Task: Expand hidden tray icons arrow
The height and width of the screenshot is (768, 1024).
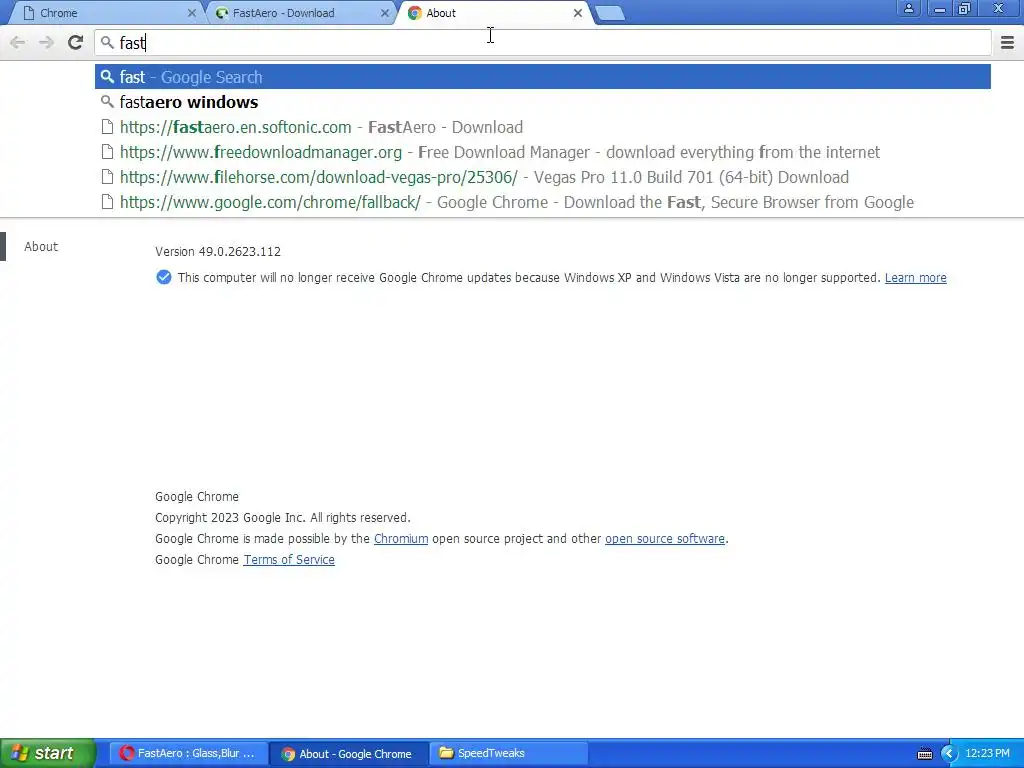Action: click(949, 754)
